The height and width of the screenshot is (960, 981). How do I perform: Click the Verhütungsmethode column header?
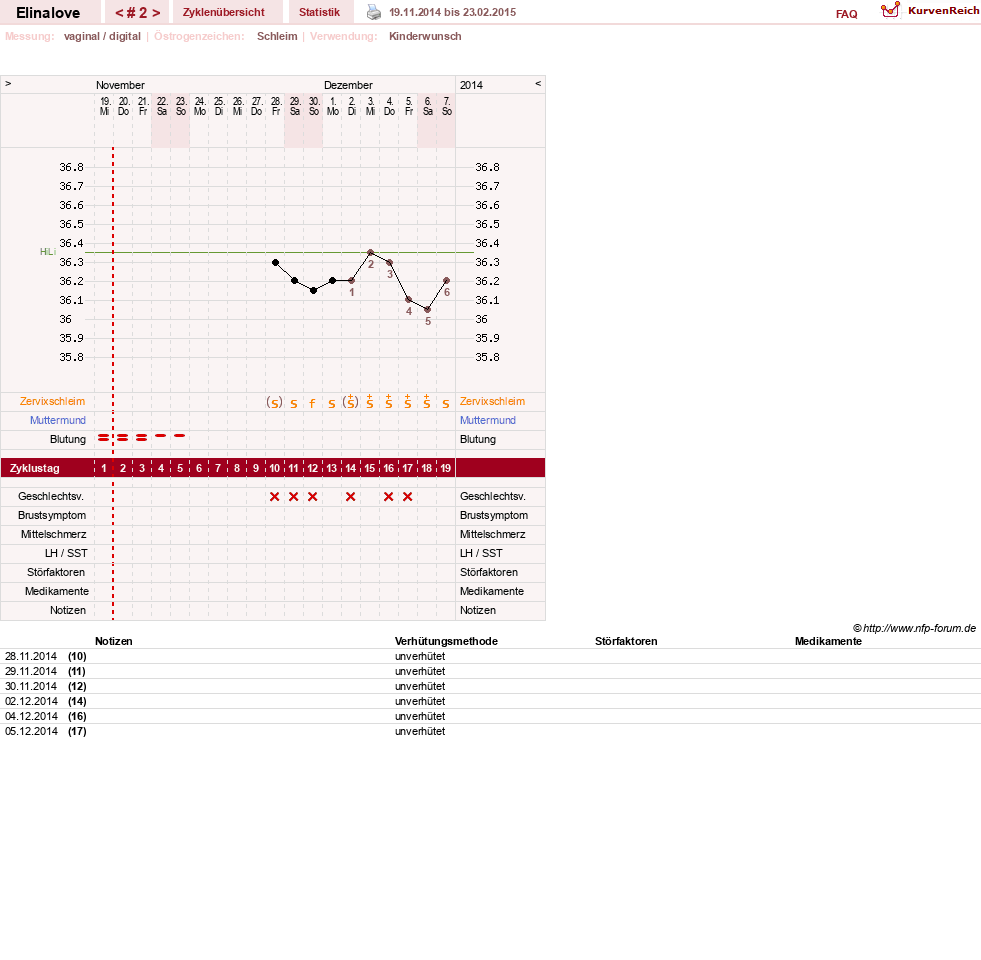(x=446, y=641)
